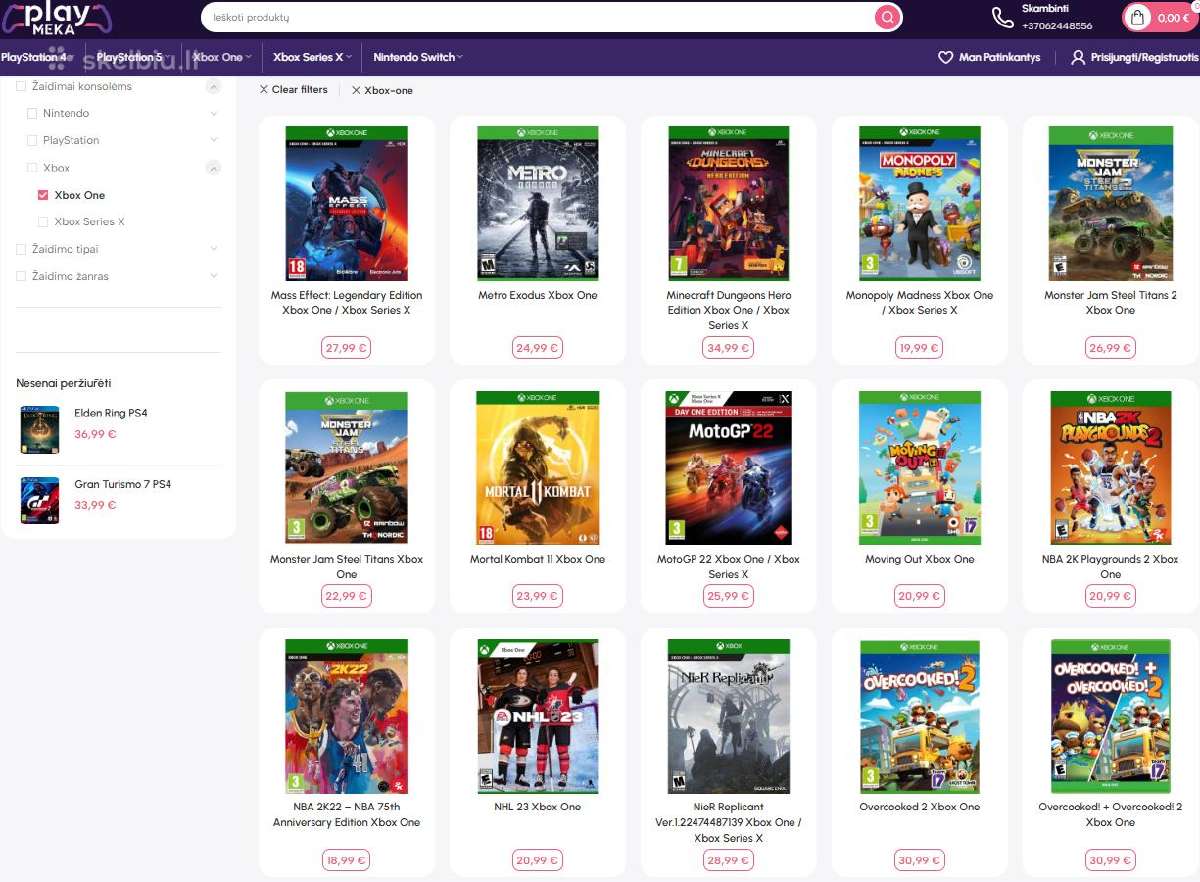Open Mortal Kombat 11 cover image

tap(538, 468)
